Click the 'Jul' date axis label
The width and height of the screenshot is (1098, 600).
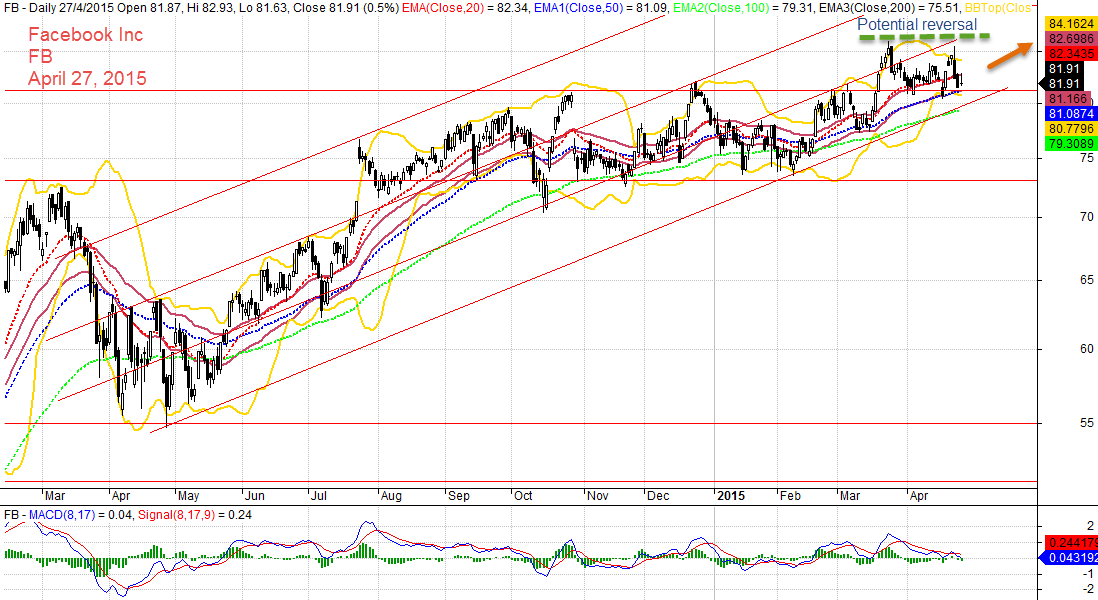[319, 496]
